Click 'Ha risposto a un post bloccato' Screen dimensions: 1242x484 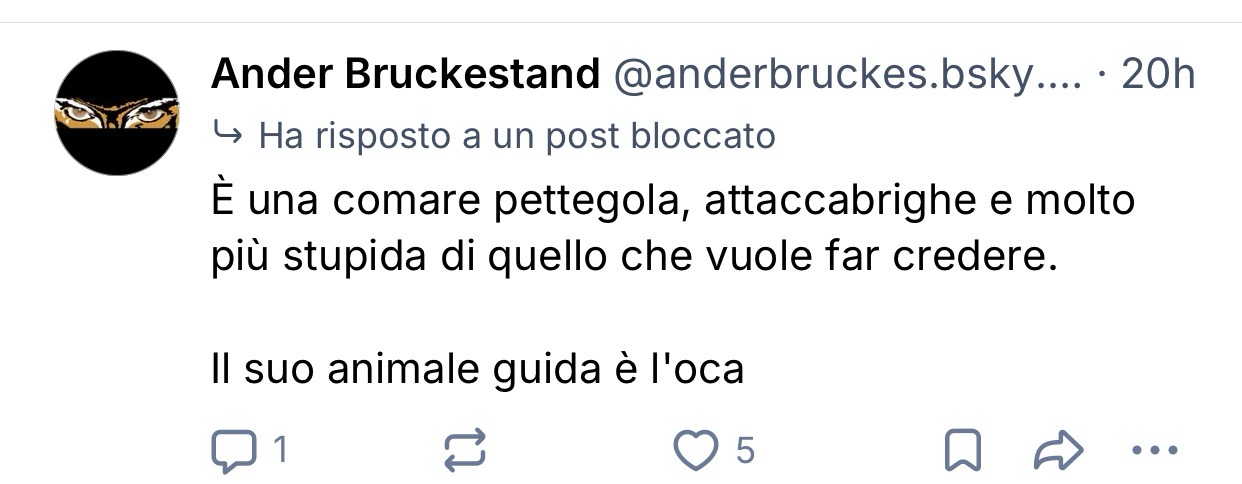[517, 136]
